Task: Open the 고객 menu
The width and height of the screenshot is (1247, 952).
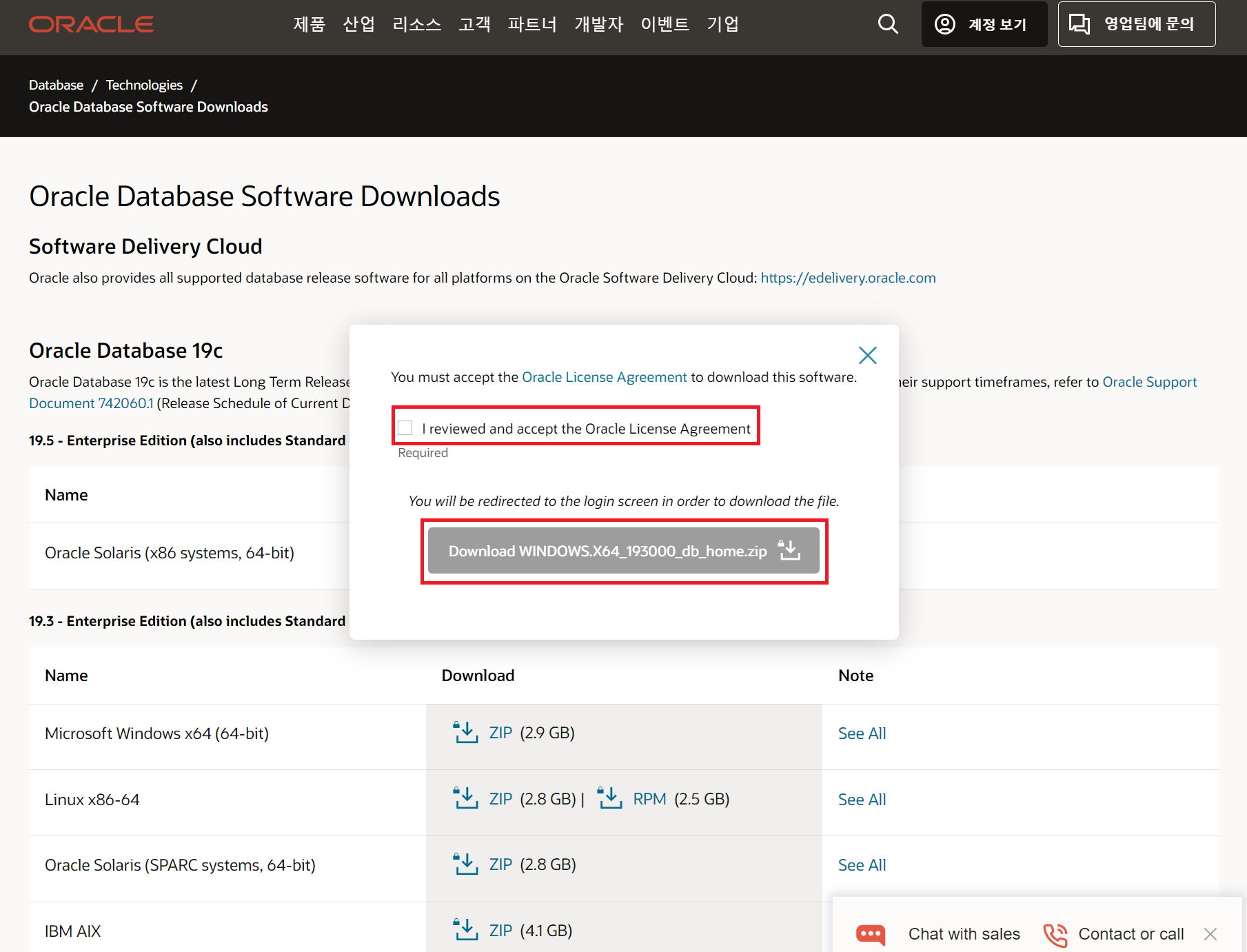Action: click(x=474, y=24)
